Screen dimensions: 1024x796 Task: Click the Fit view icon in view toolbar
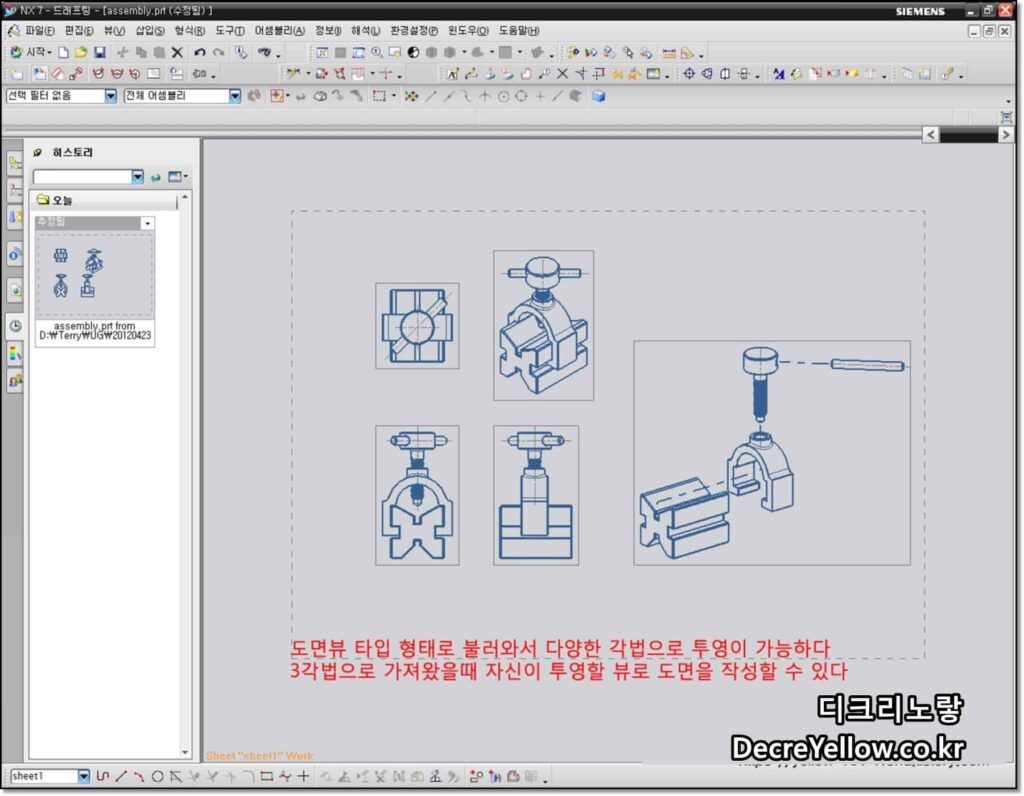pyautogui.click(x=322, y=52)
